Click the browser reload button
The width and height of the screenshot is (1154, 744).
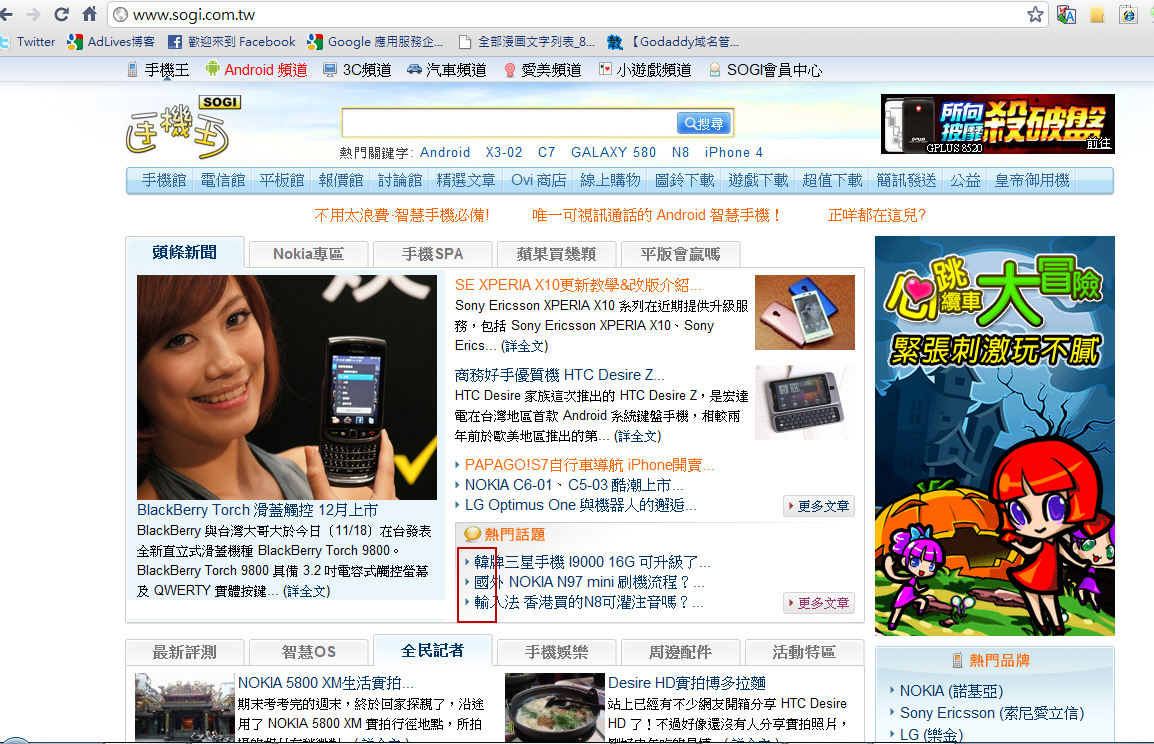[x=62, y=14]
